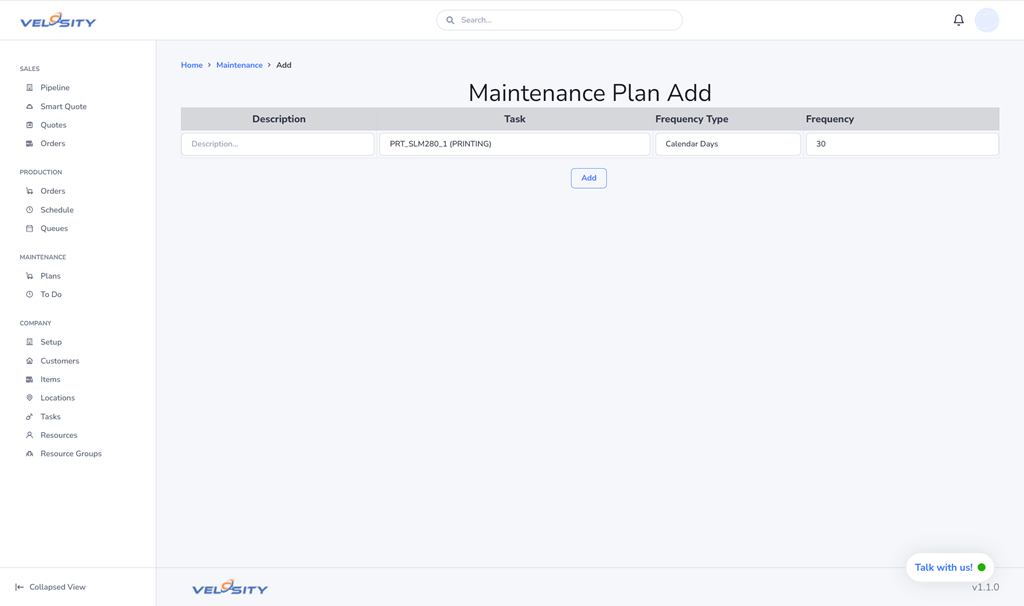Click the Resource Groups icon
The height and width of the screenshot is (606, 1024).
29,454
